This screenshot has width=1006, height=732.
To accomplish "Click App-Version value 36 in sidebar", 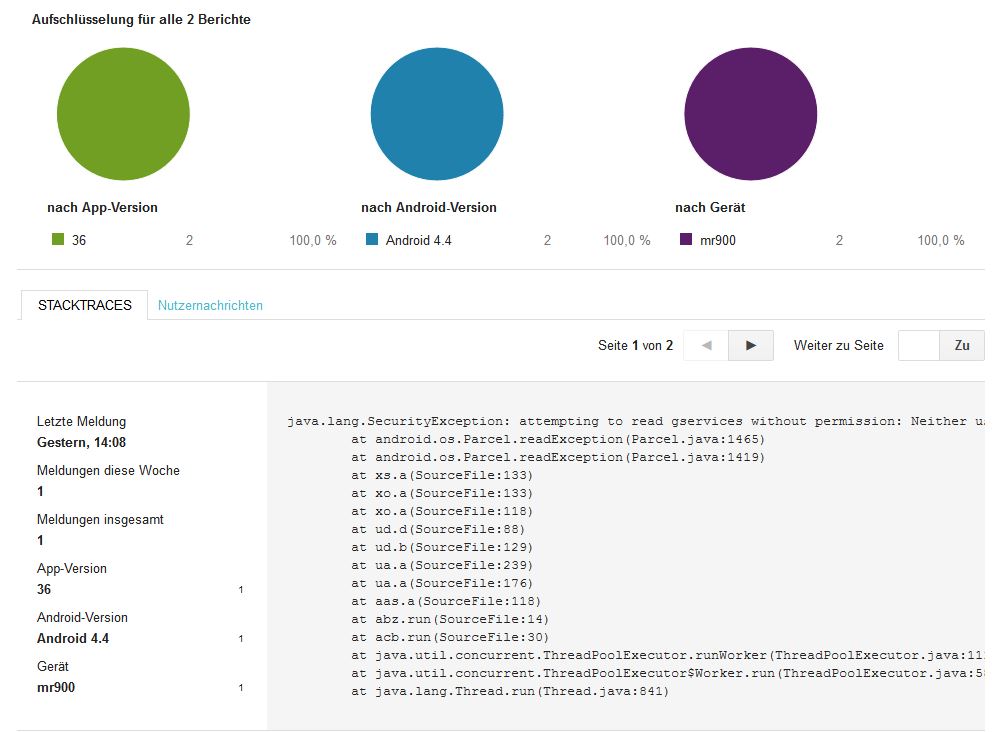I will 44,589.
